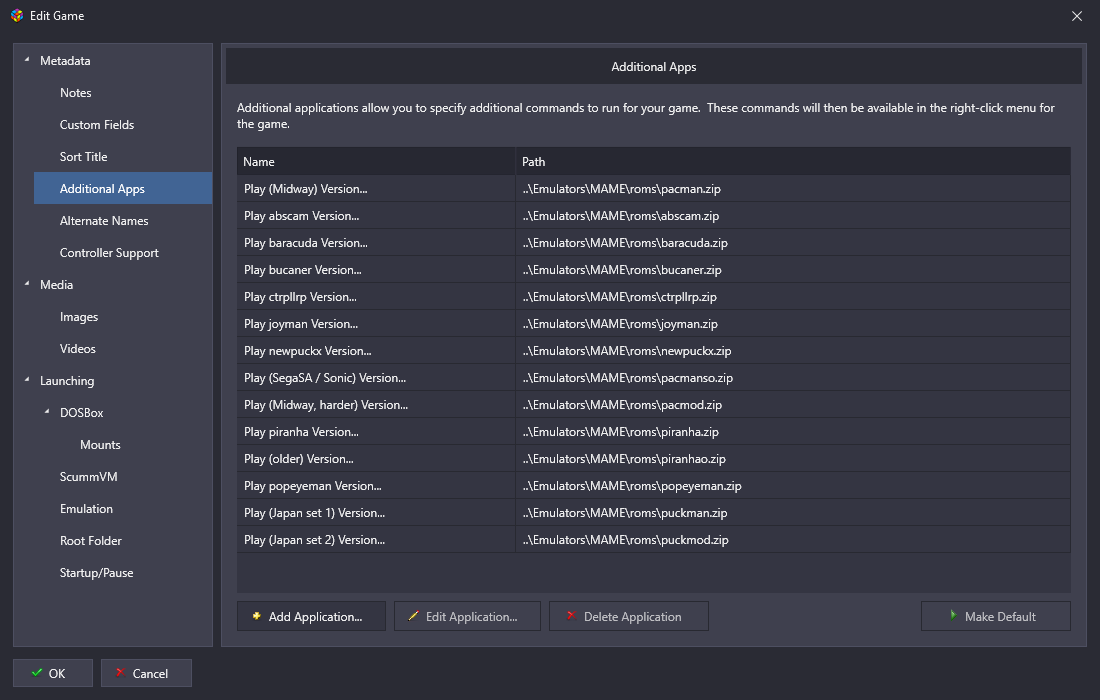1100x700 pixels.
Task: Discard changes with the Cancel button
Action: [146, 673]
